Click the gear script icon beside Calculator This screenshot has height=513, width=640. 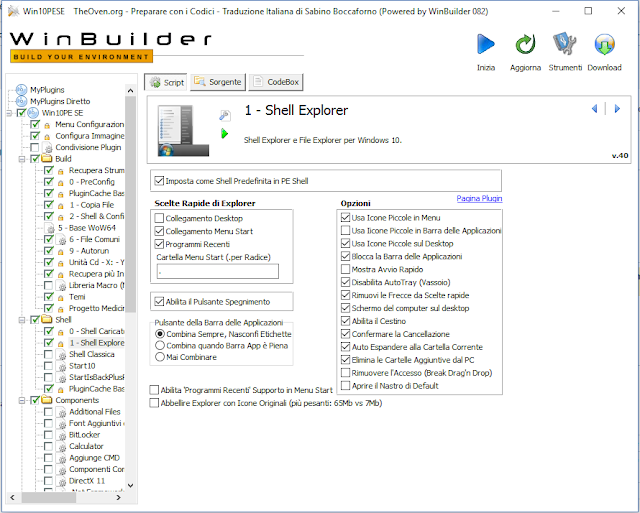[x=61, y=446]
